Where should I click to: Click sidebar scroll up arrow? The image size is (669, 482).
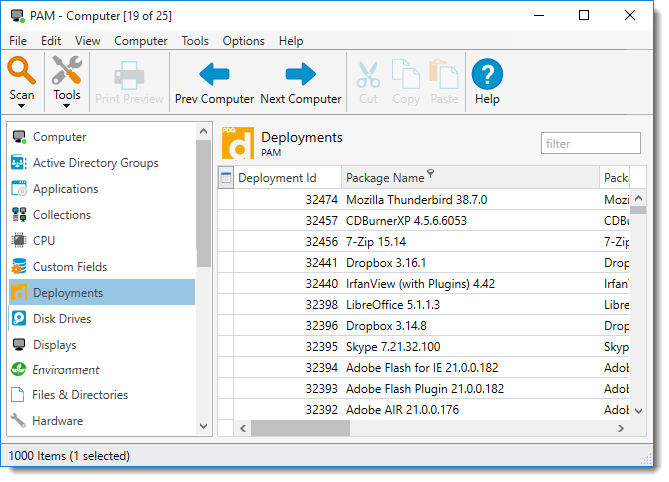point(204,131)
